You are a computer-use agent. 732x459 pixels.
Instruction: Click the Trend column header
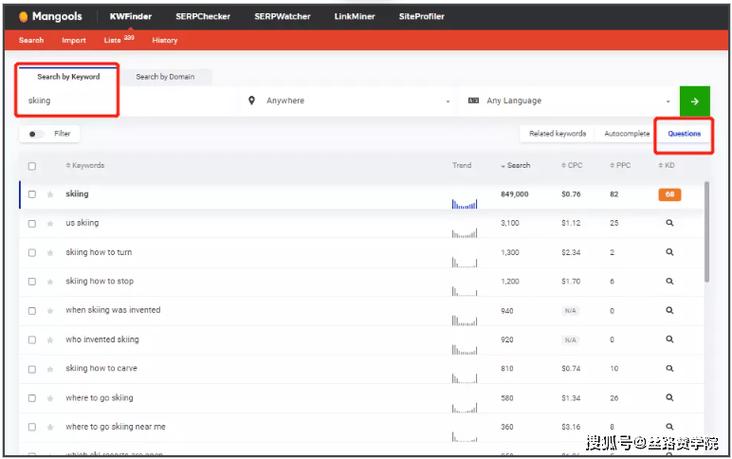coord(462,165)
